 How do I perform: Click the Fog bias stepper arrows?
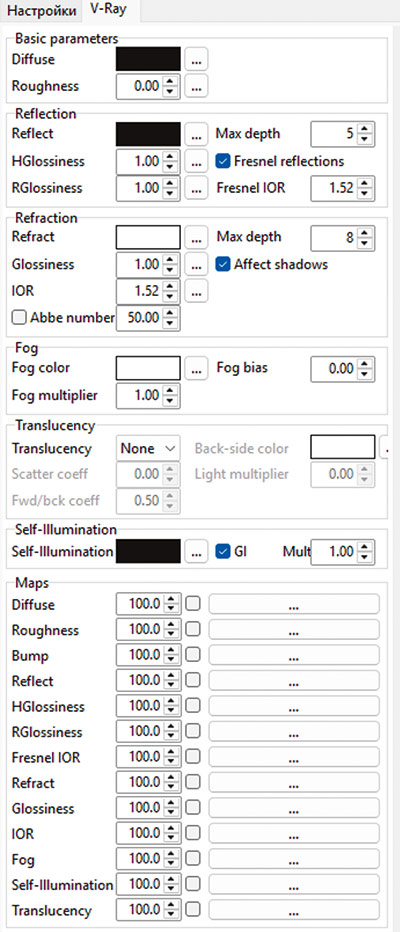pos(365,369)
